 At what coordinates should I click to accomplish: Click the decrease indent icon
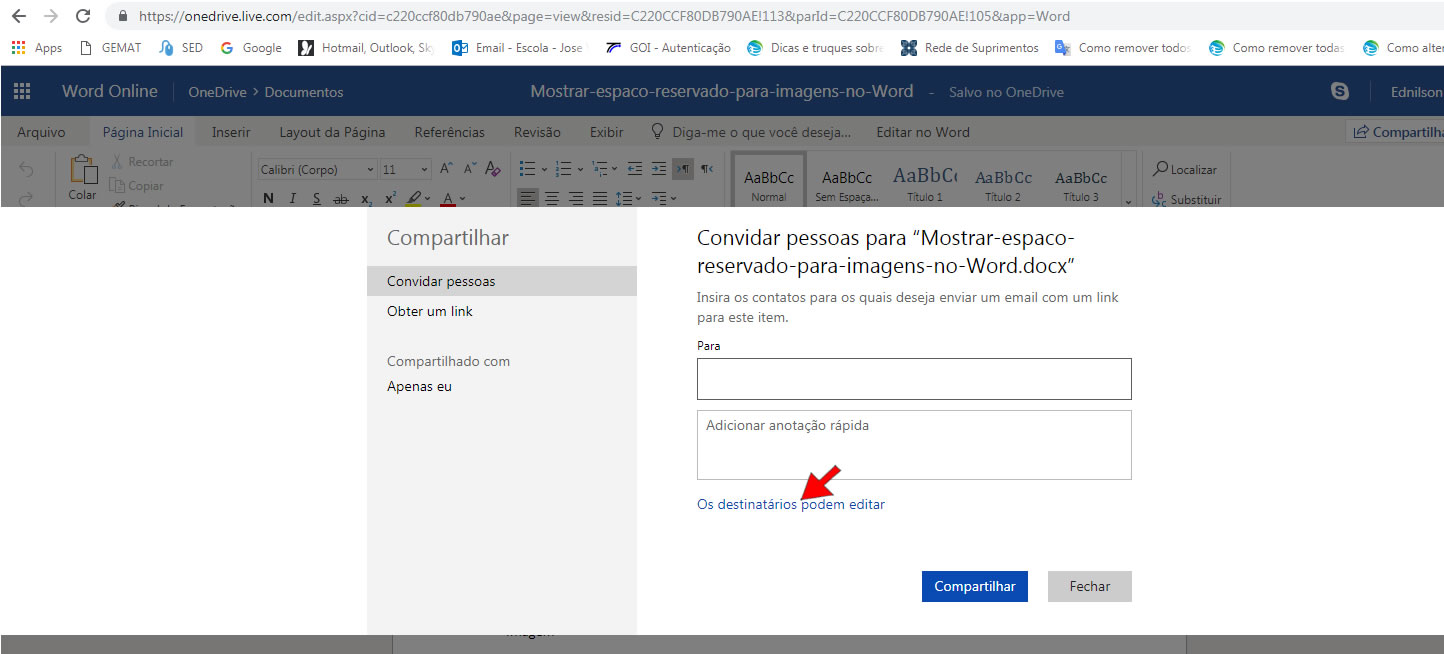pos(634,169)
